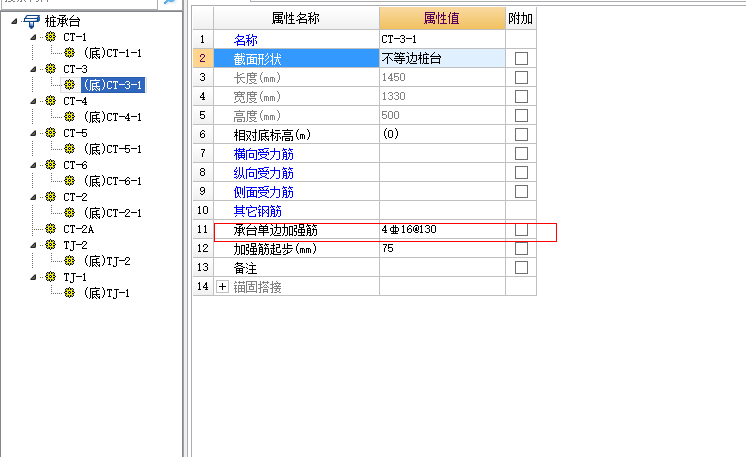Screen dimensions: 746x457
Task: Click the gear icon next to CT-2A
Action: pyautogui.click(x=50, y=229)
